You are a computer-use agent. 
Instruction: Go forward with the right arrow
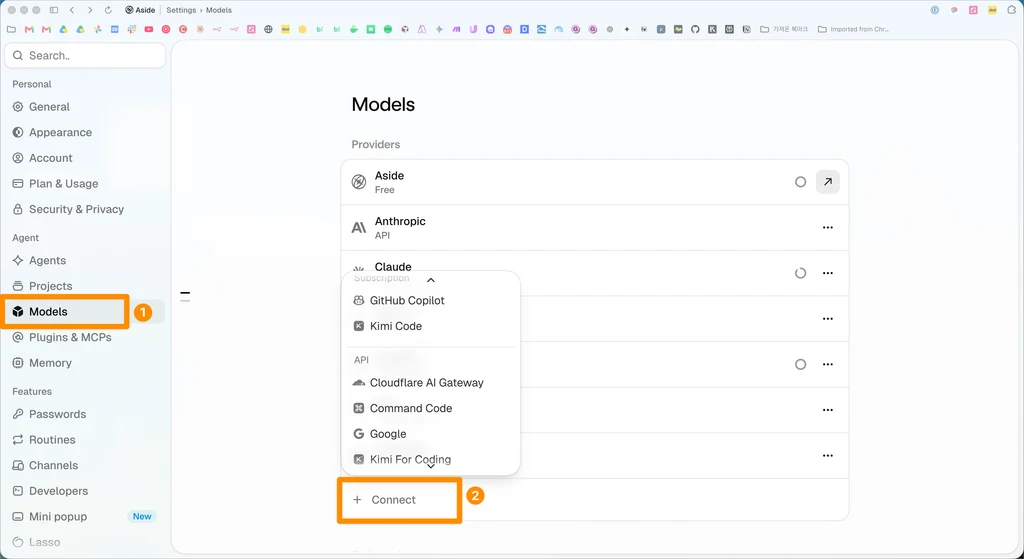click(x=90, y=10)
